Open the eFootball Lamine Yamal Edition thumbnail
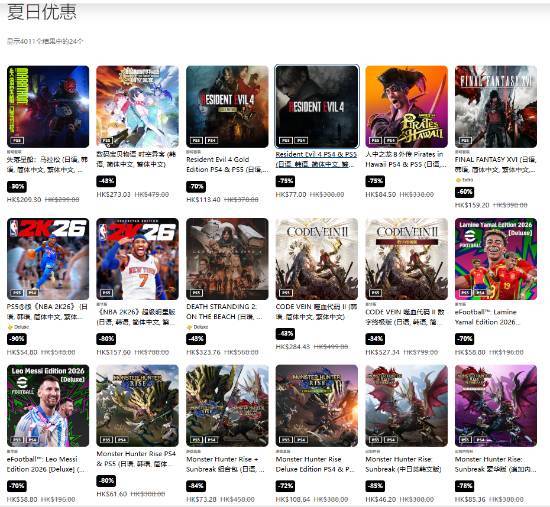550x507 pixels. pos(496,259)
